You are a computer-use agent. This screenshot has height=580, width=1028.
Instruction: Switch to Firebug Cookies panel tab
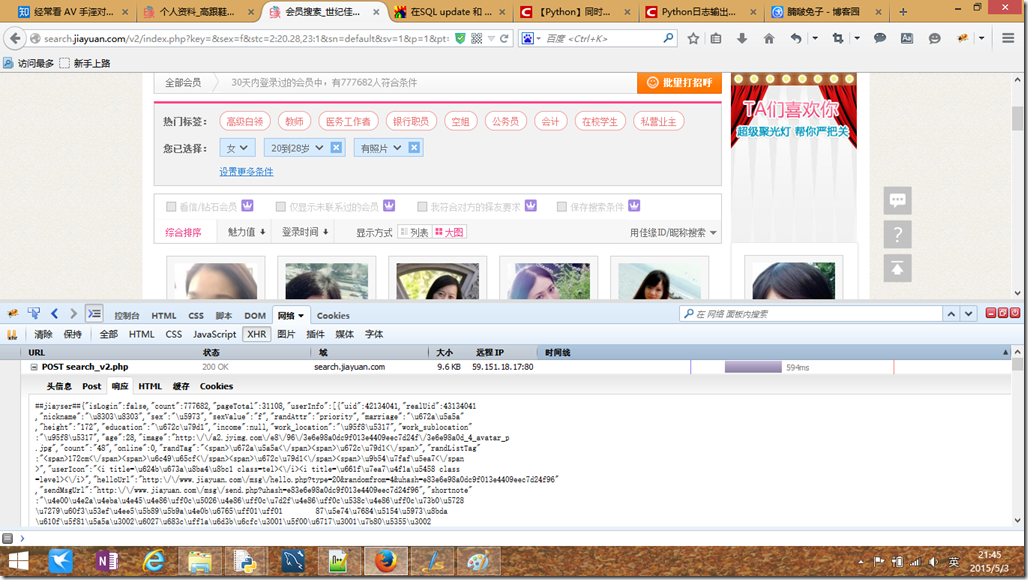[x=333, y=316]
